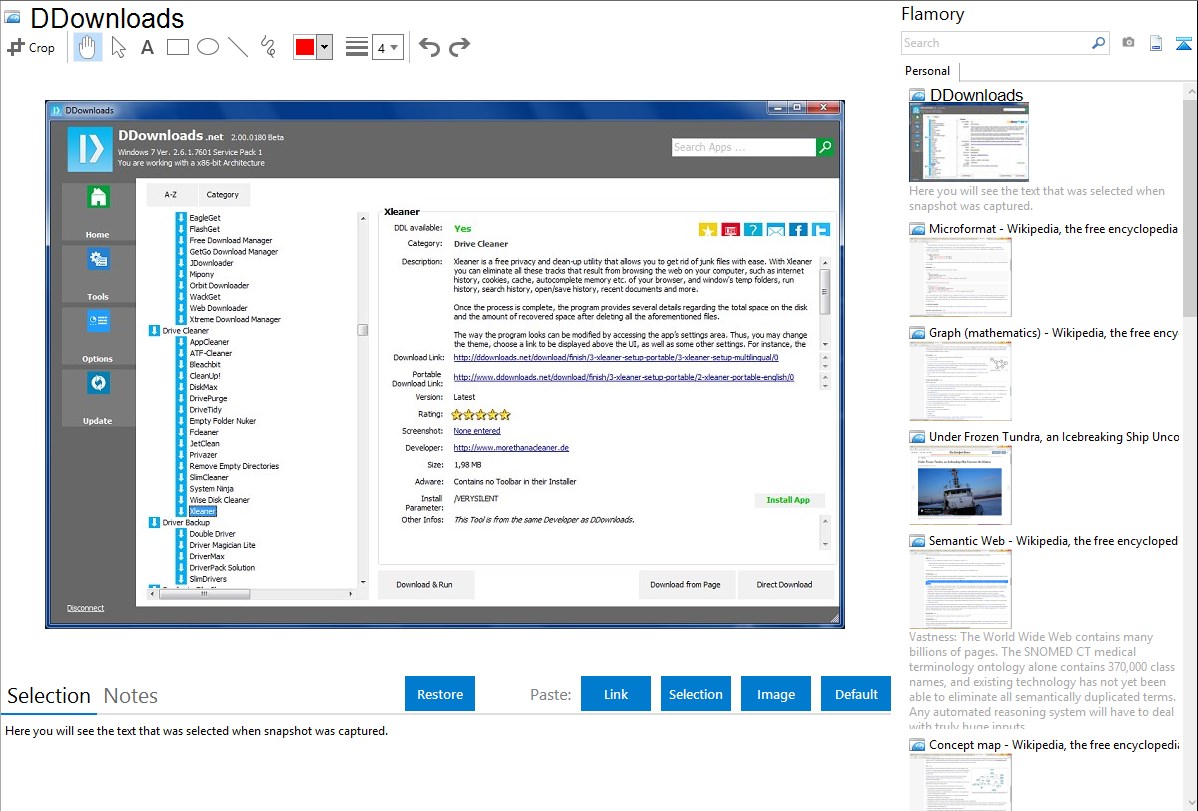Click the green Install App button
The image size is (1198, 811).
[788, 500]
